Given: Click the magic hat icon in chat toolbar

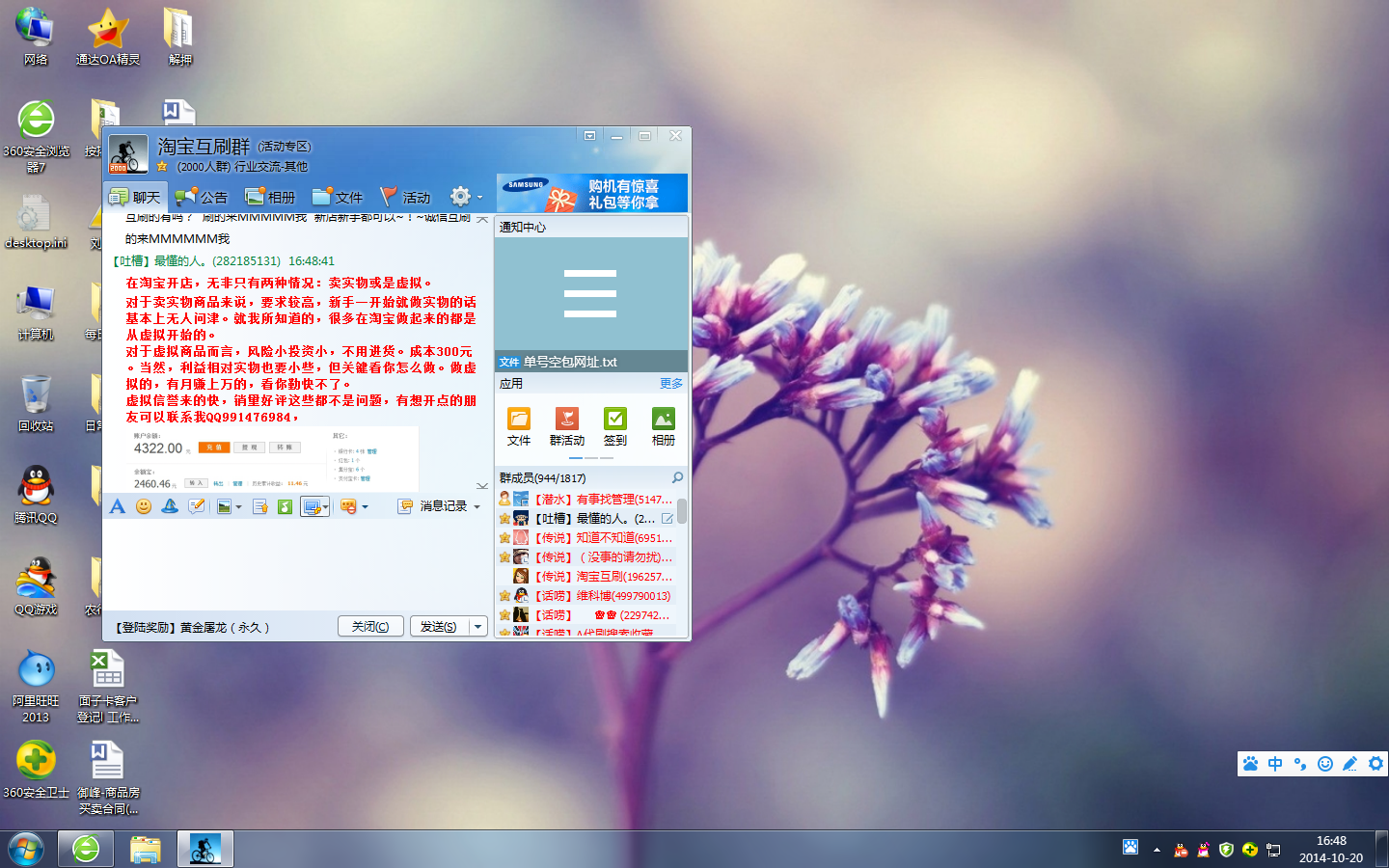Looking at the screenshot, I should click(170, 506).
